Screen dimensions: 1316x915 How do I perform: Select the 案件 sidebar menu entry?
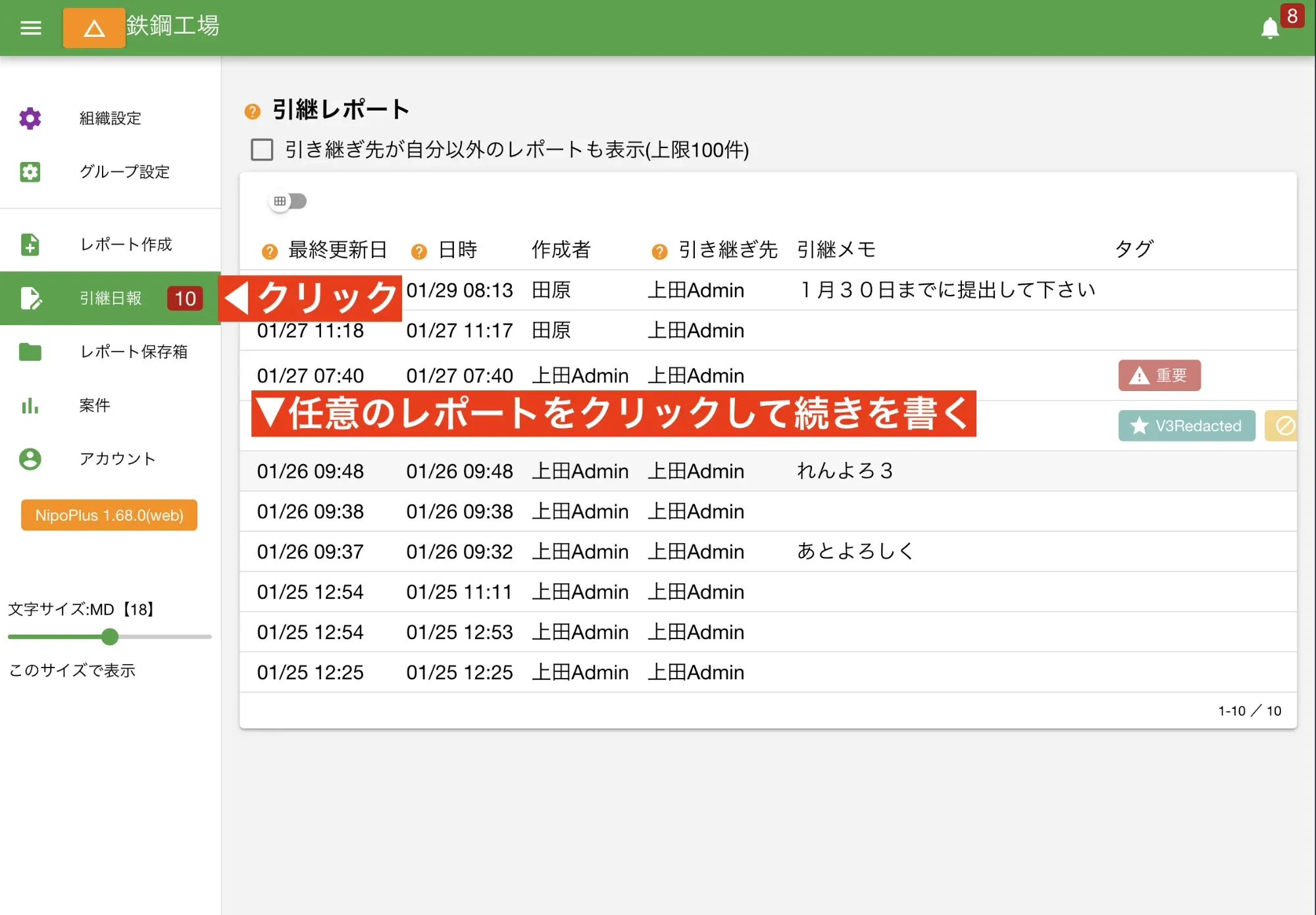[x=94, y=406]
